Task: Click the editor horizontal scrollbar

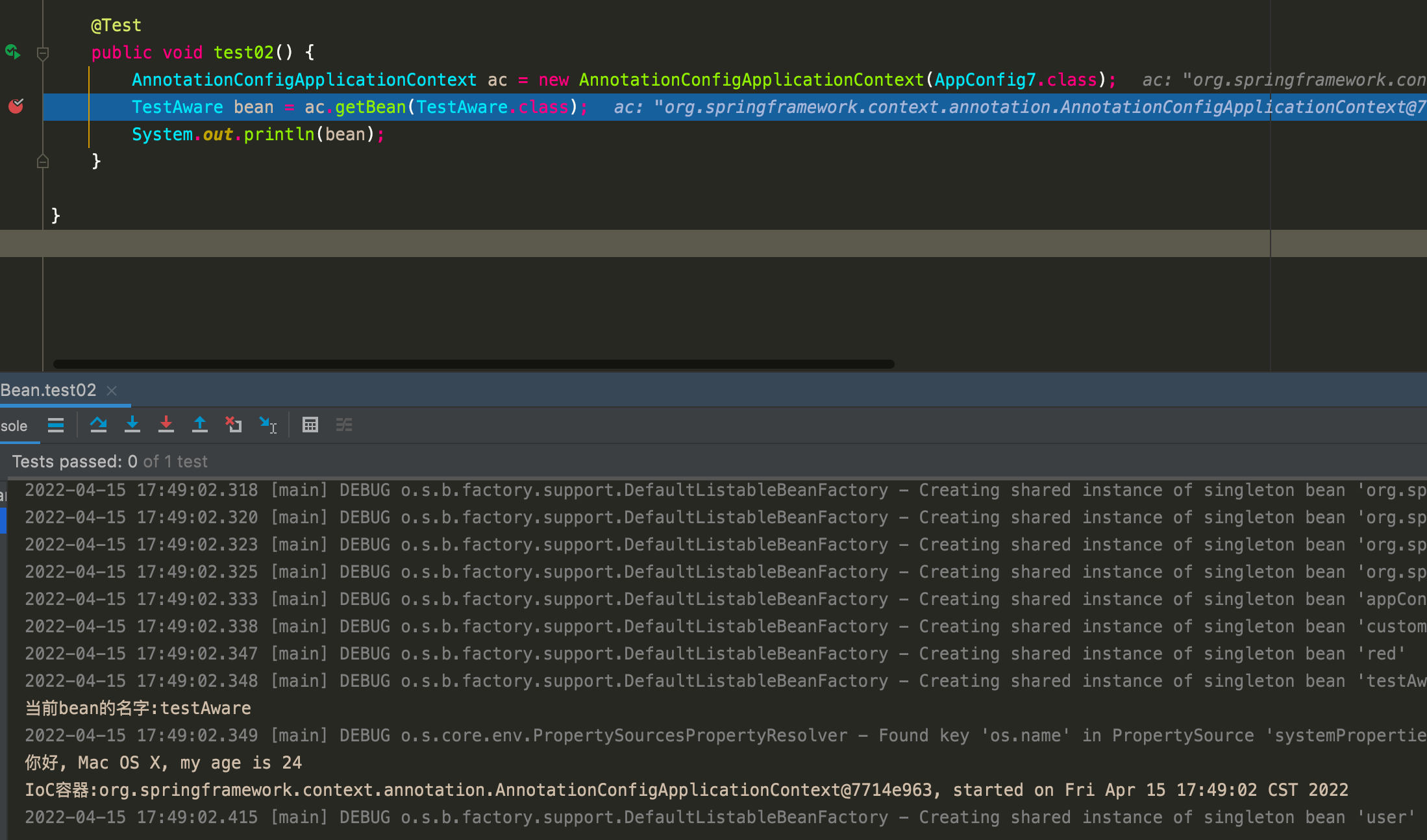Action: 474,364
